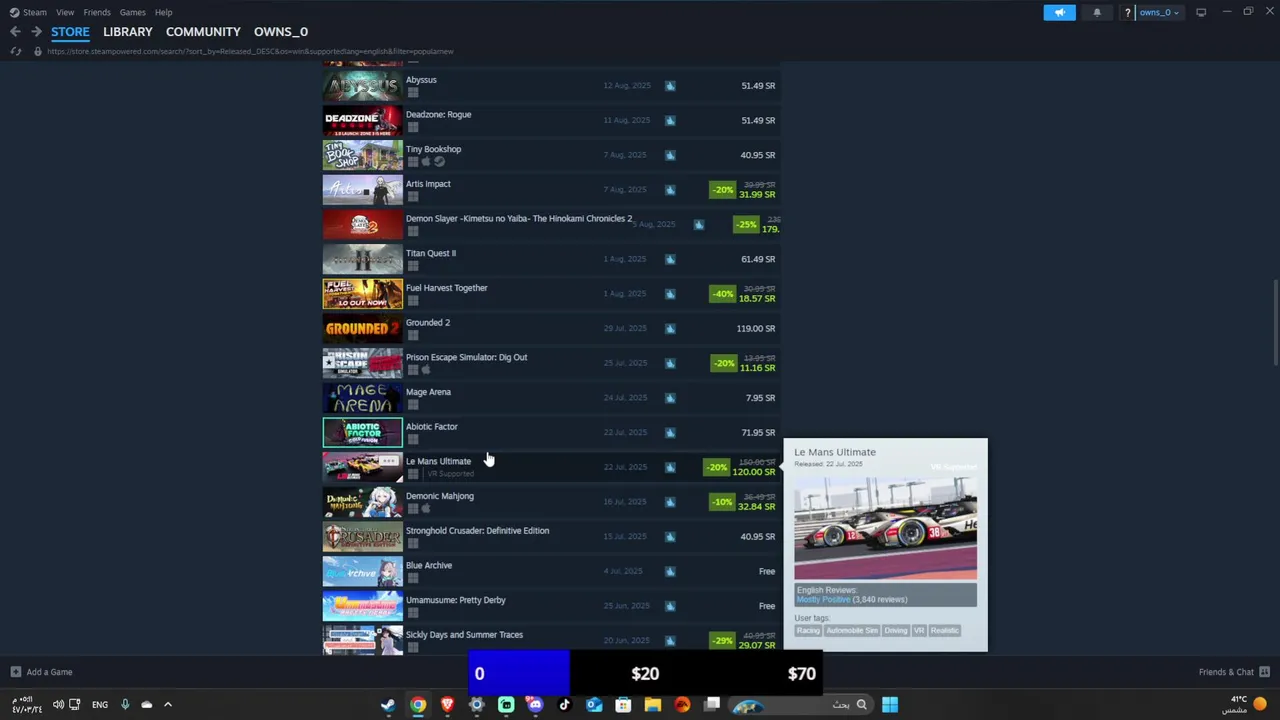Click the question mark help icon
Screen dimensions: 1280x720
(1127, 12)
